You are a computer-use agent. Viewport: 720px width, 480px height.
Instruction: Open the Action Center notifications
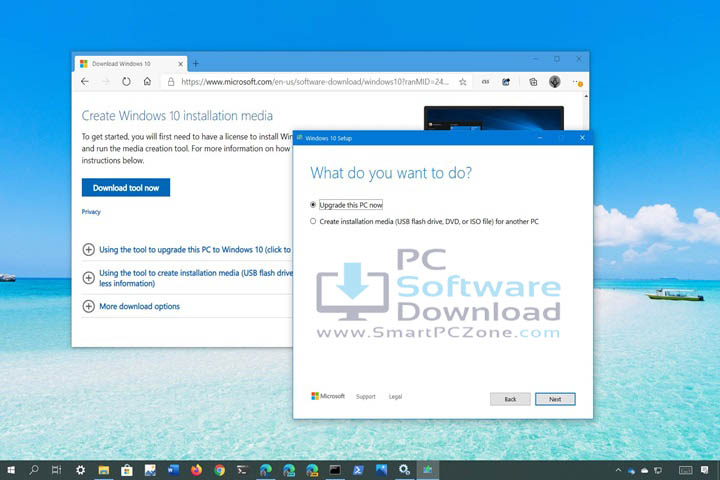coord(705,470)
